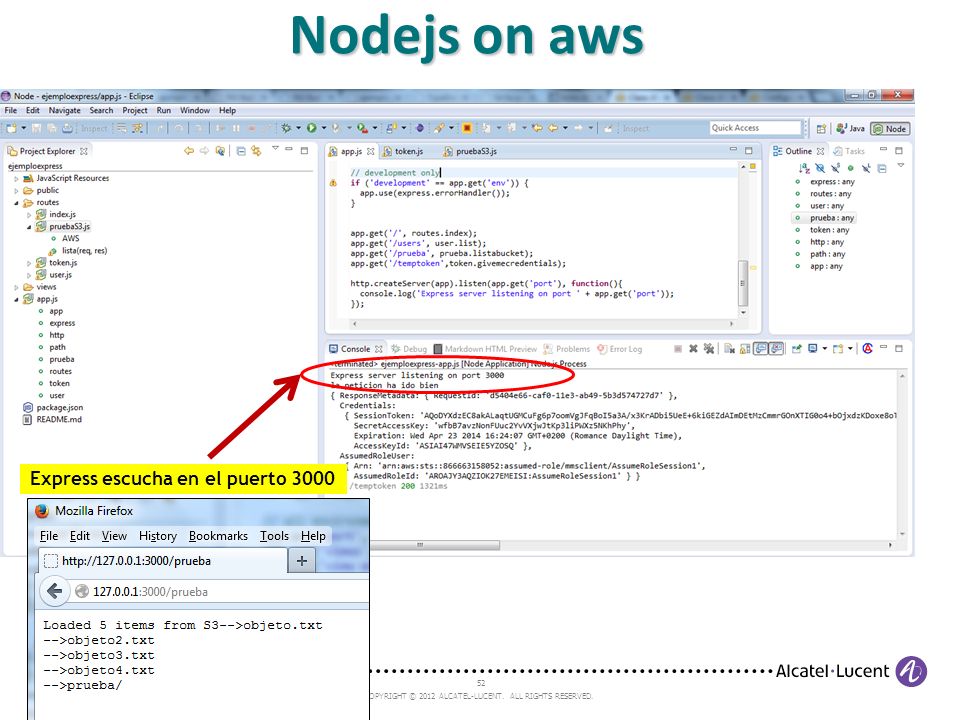Open the Error Log tab
The width and height of the screenshot is (960, 720).
coord(620,349)
